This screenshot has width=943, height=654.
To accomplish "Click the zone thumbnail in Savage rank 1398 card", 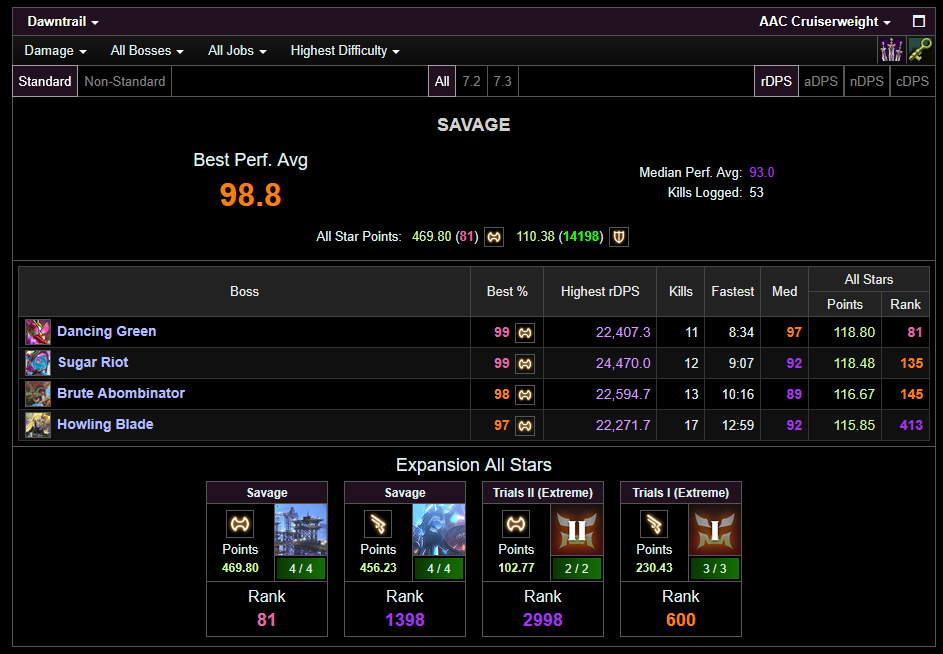I will coord(438,529).
